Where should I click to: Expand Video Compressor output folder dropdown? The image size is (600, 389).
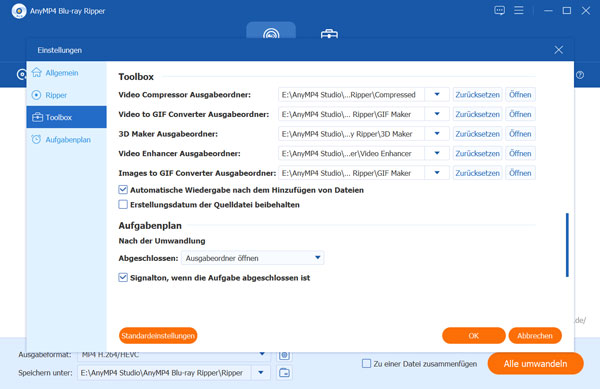pyautogui.click(x=437, y=94)
